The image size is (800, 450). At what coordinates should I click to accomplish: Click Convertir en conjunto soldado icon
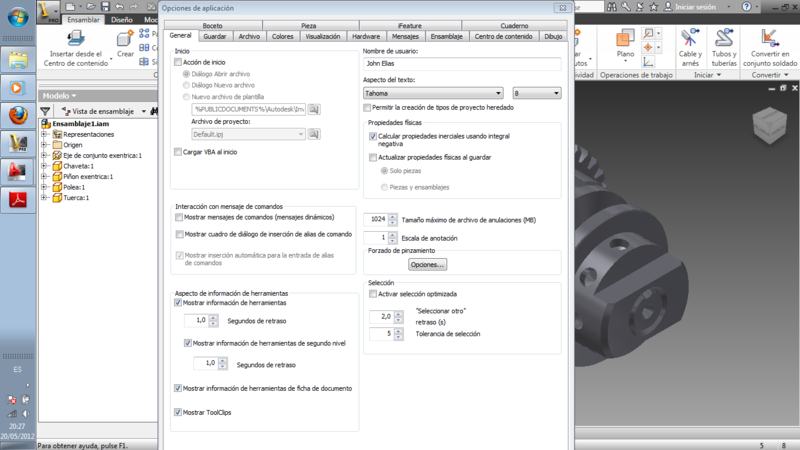point(769,38)
